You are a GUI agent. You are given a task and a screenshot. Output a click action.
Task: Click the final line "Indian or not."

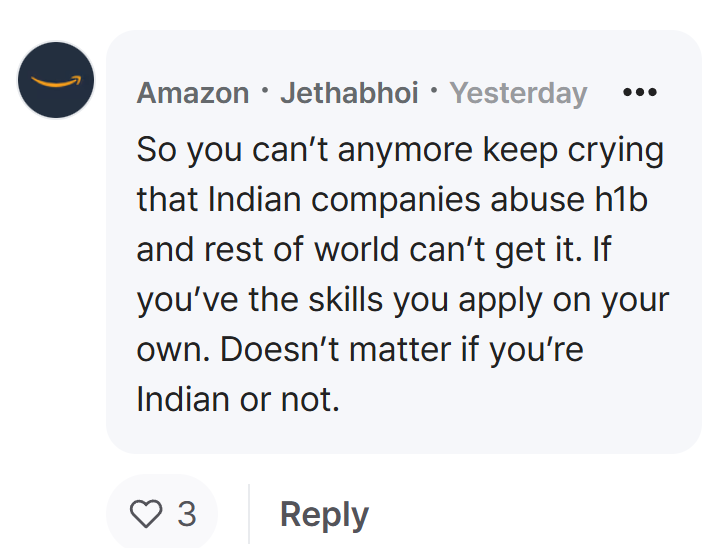tap(238, 399)
